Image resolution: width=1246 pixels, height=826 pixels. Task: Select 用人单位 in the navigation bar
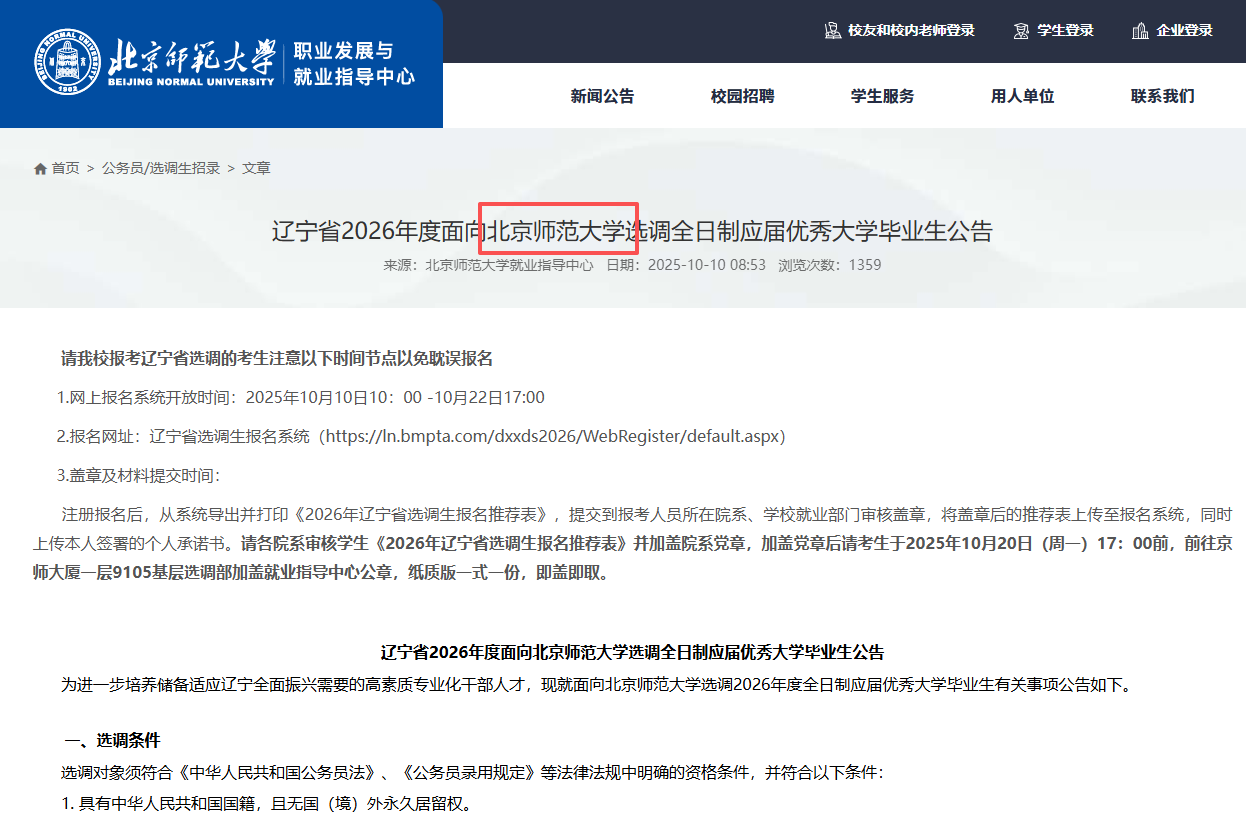point(1022,96)
